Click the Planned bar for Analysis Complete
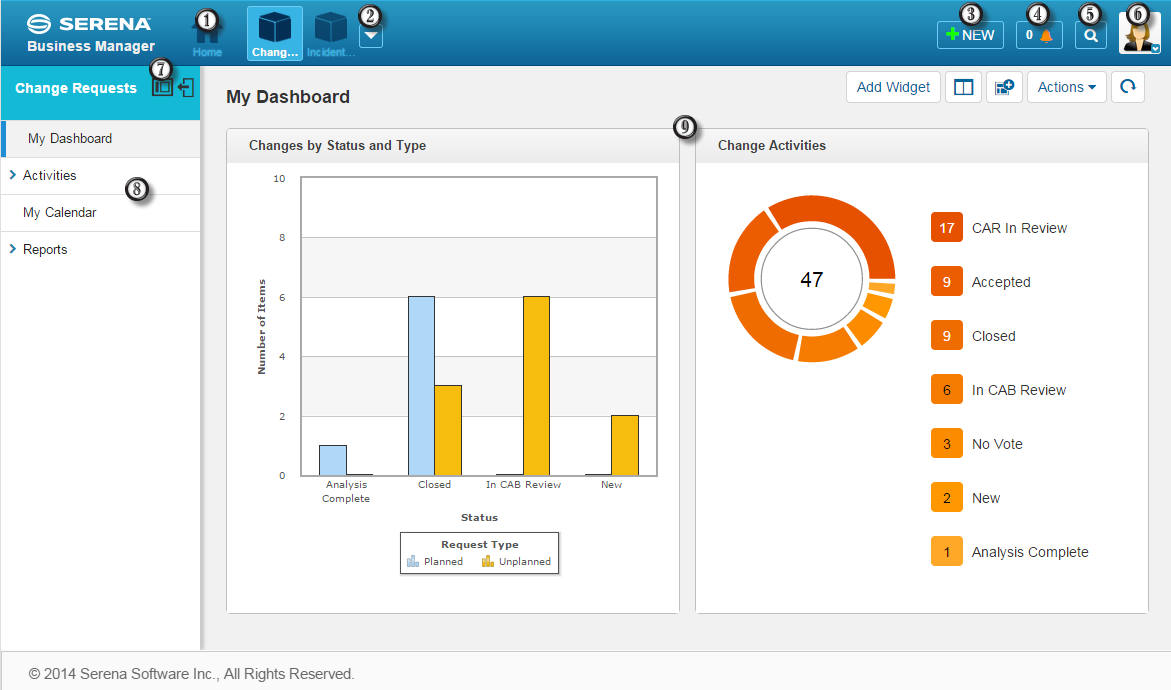The width and height of the screenshot is (1171, 690). pos(332,460)
